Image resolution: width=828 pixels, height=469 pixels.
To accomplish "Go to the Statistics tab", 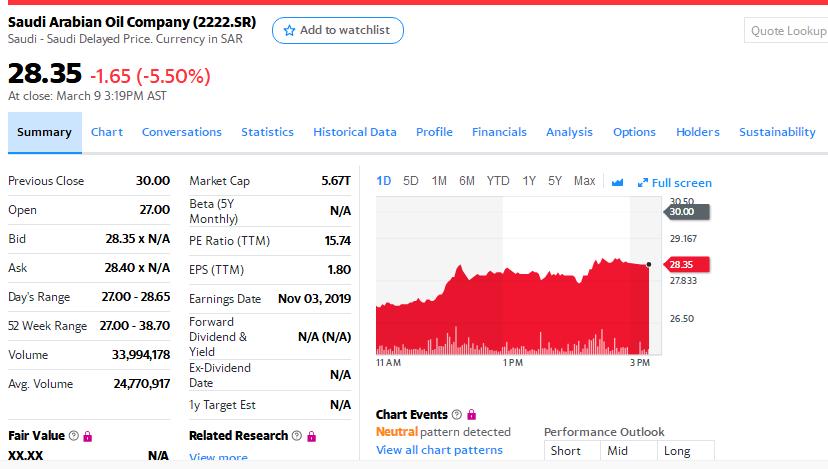I will click(x=267, y=132).
